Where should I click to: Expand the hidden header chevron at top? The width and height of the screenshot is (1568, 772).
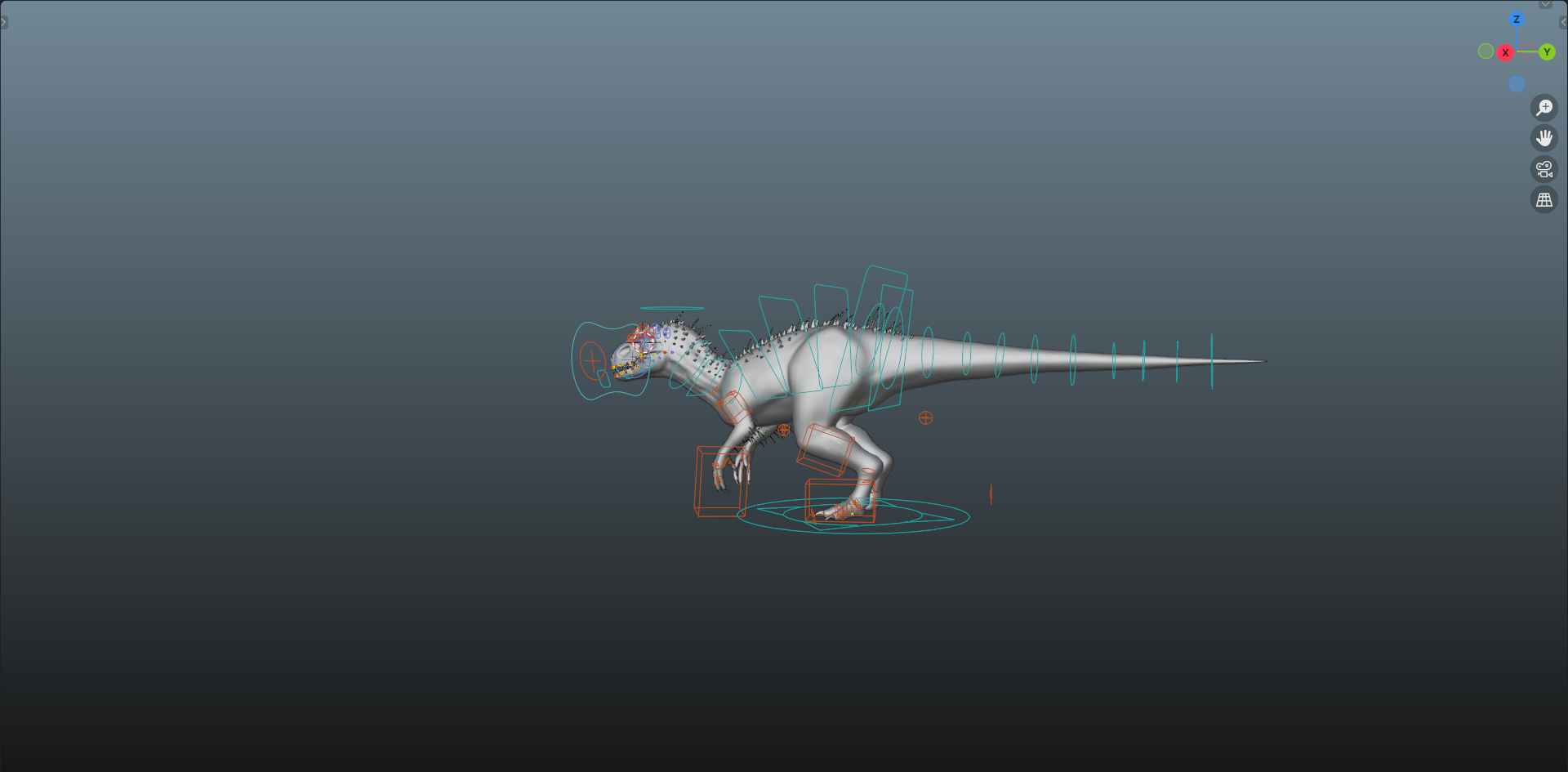click(x=1545, y=4)
